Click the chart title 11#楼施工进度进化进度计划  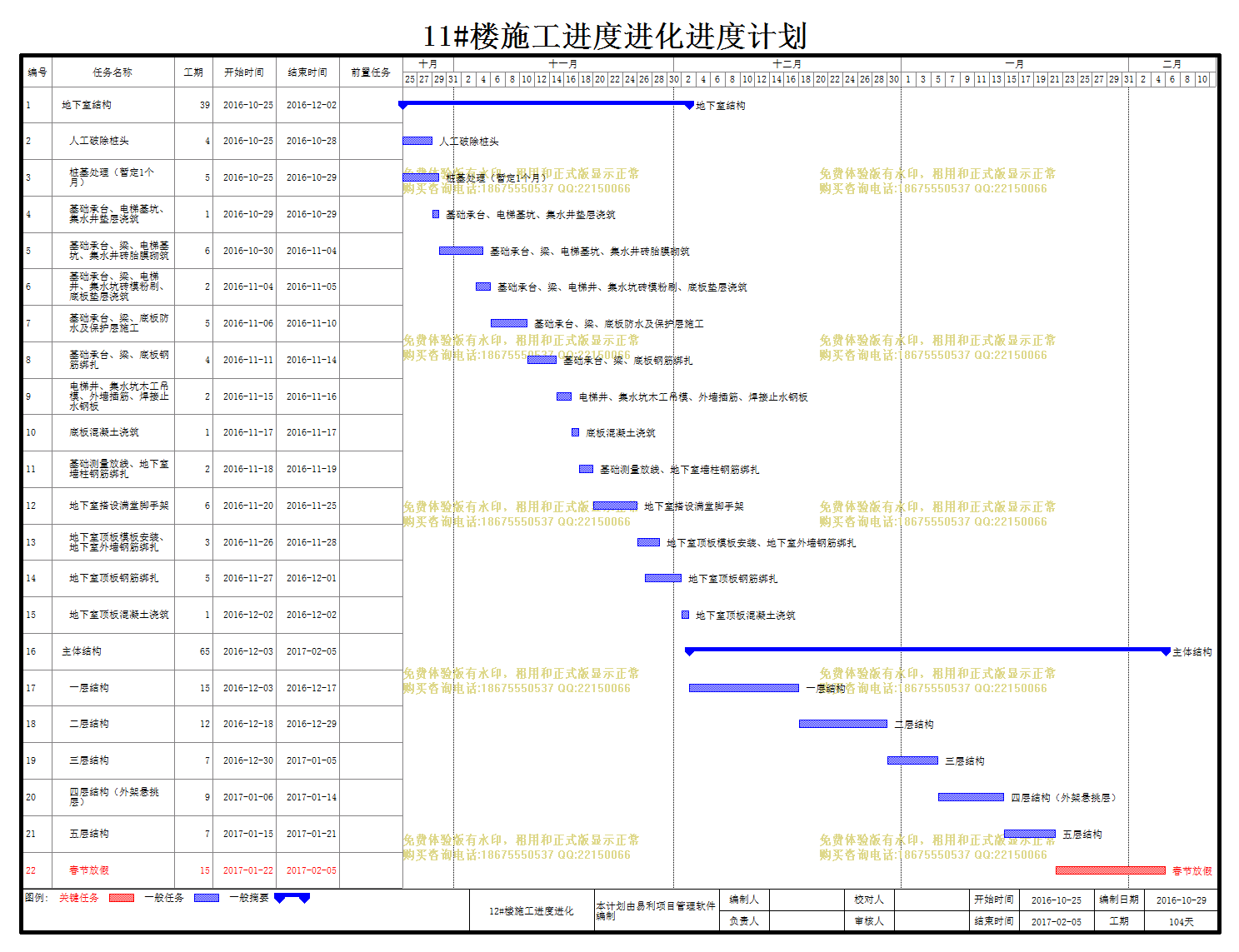pyautogui.click(x=615, y=37)
